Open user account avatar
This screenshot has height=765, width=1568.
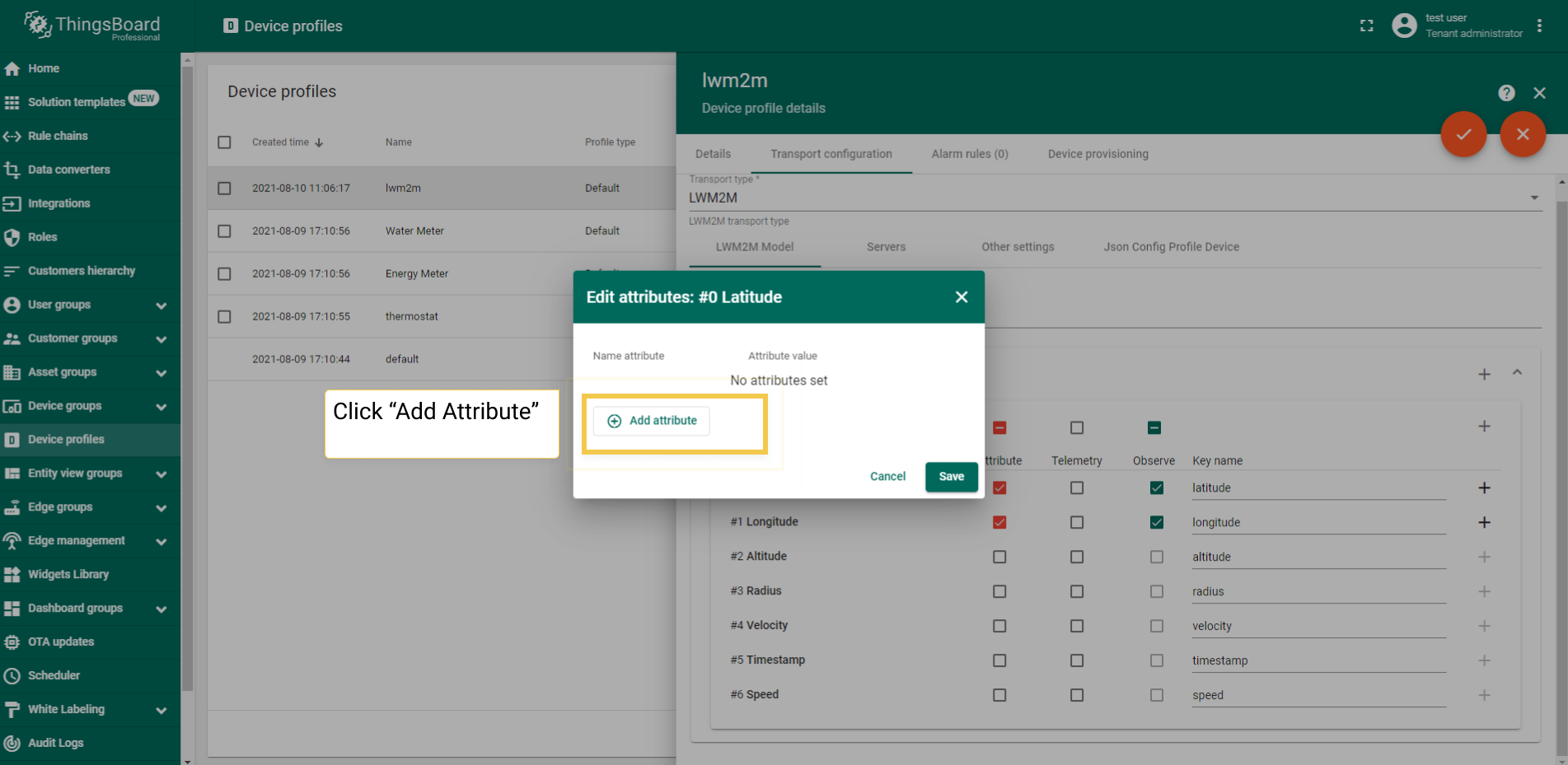1404,26
